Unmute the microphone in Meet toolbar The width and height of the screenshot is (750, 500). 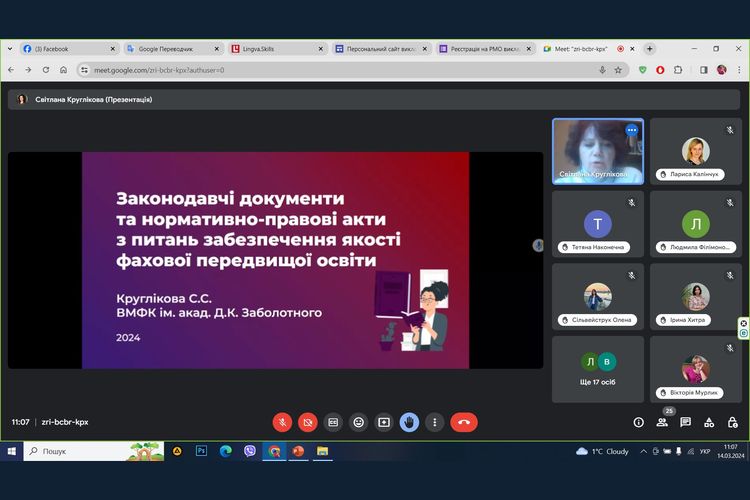pos(282,422)
